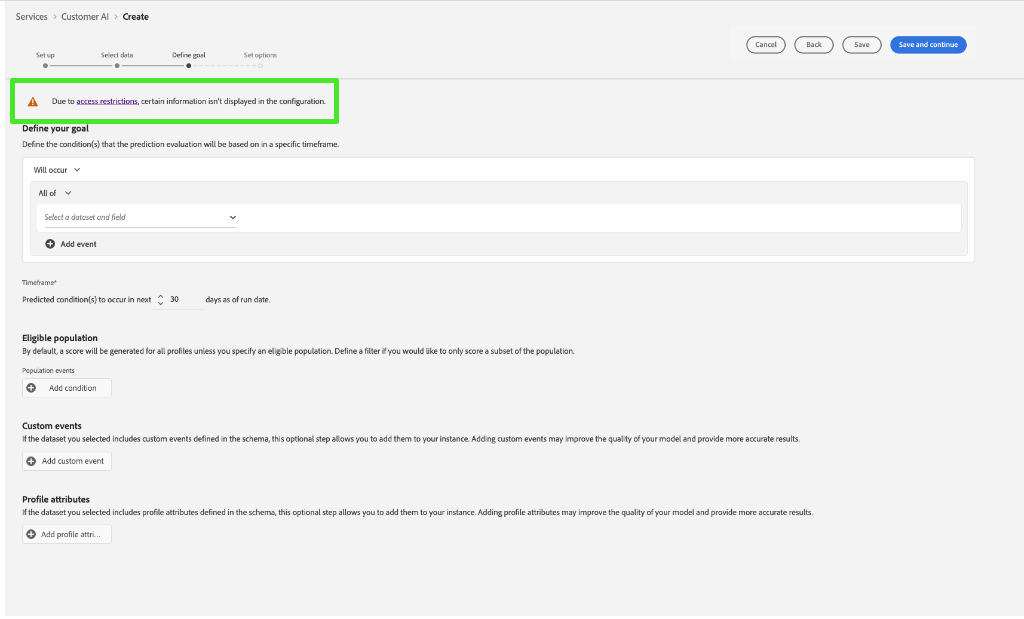Click the Profile attributes heading
The height and width of the screenshot is (619, 1024).
click(56, 499)
